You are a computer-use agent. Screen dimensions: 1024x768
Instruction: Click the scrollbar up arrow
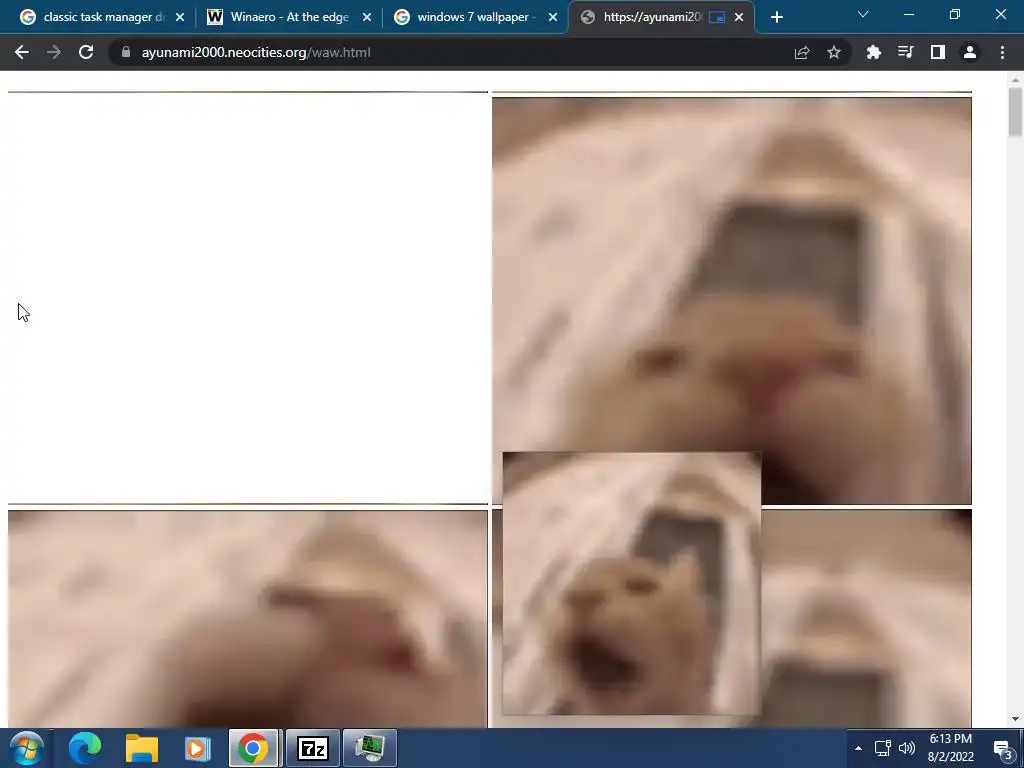click(1015, 80)
